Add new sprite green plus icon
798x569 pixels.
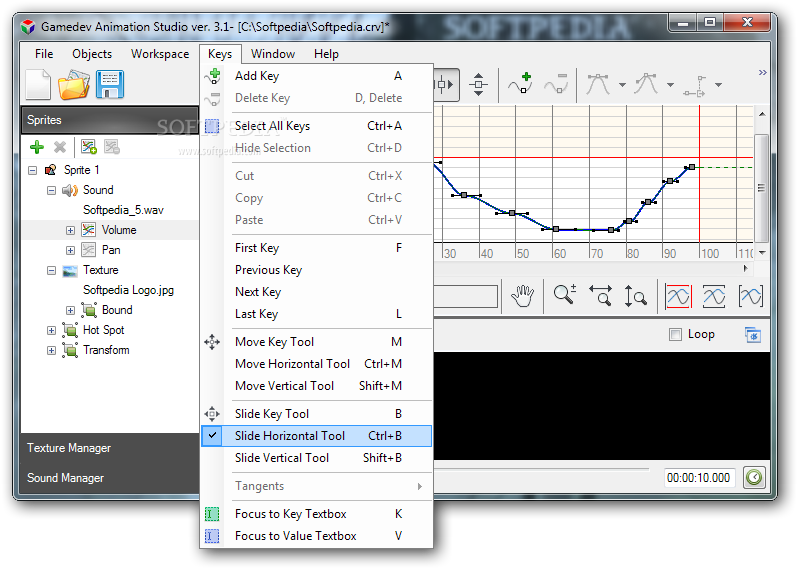tap(37, 148)
